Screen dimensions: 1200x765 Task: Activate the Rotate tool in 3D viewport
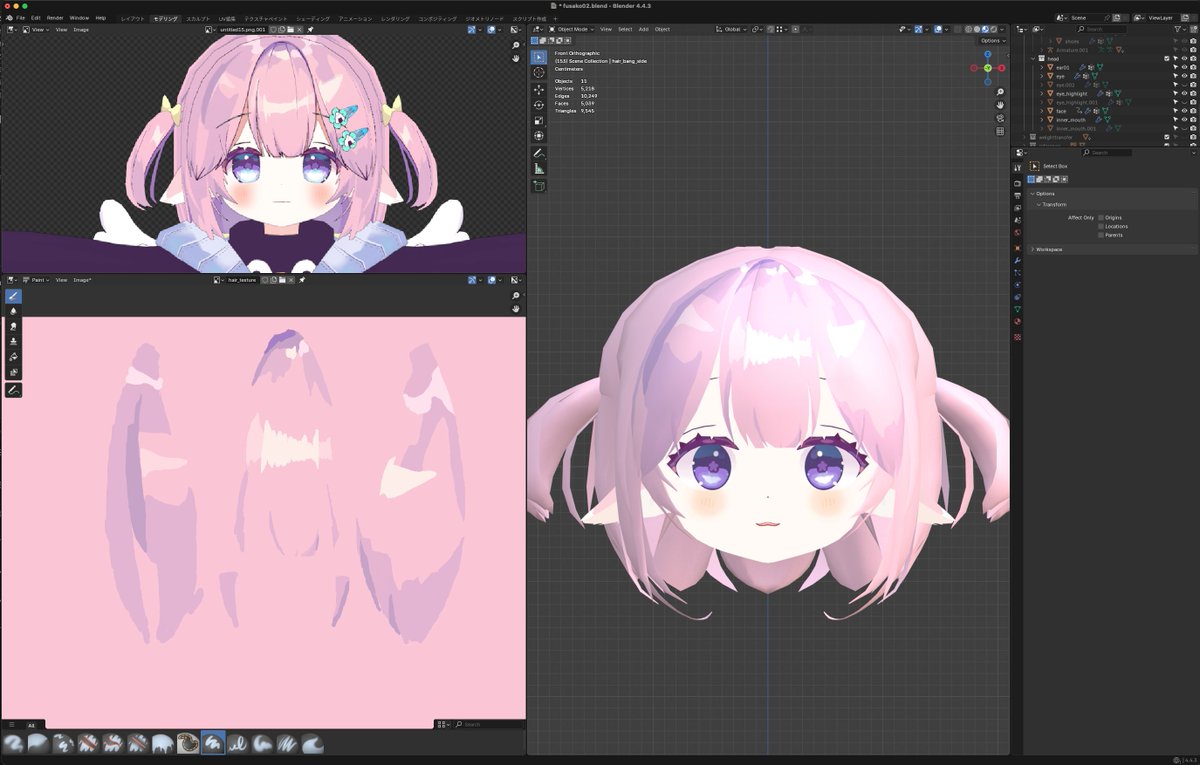pos(539,105)
